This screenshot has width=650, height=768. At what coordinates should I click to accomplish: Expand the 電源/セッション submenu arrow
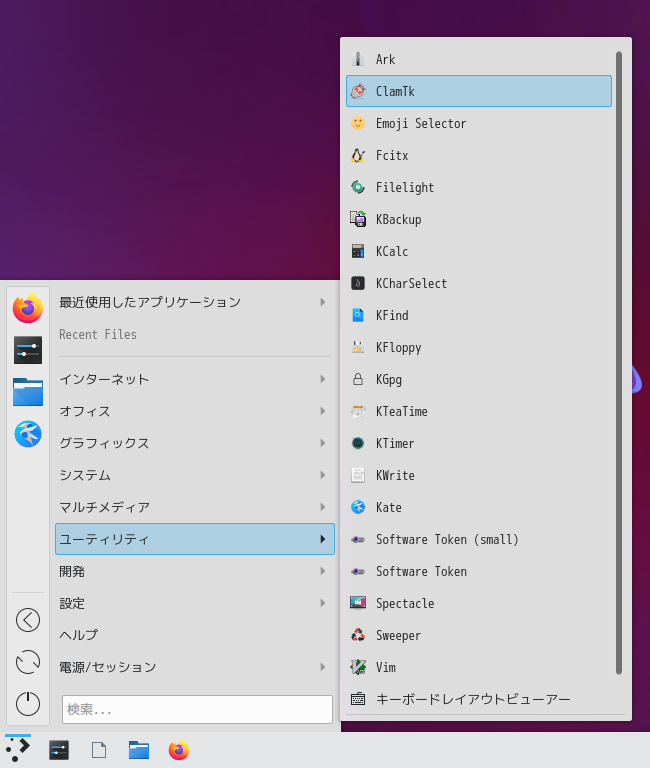click(323, 667)
